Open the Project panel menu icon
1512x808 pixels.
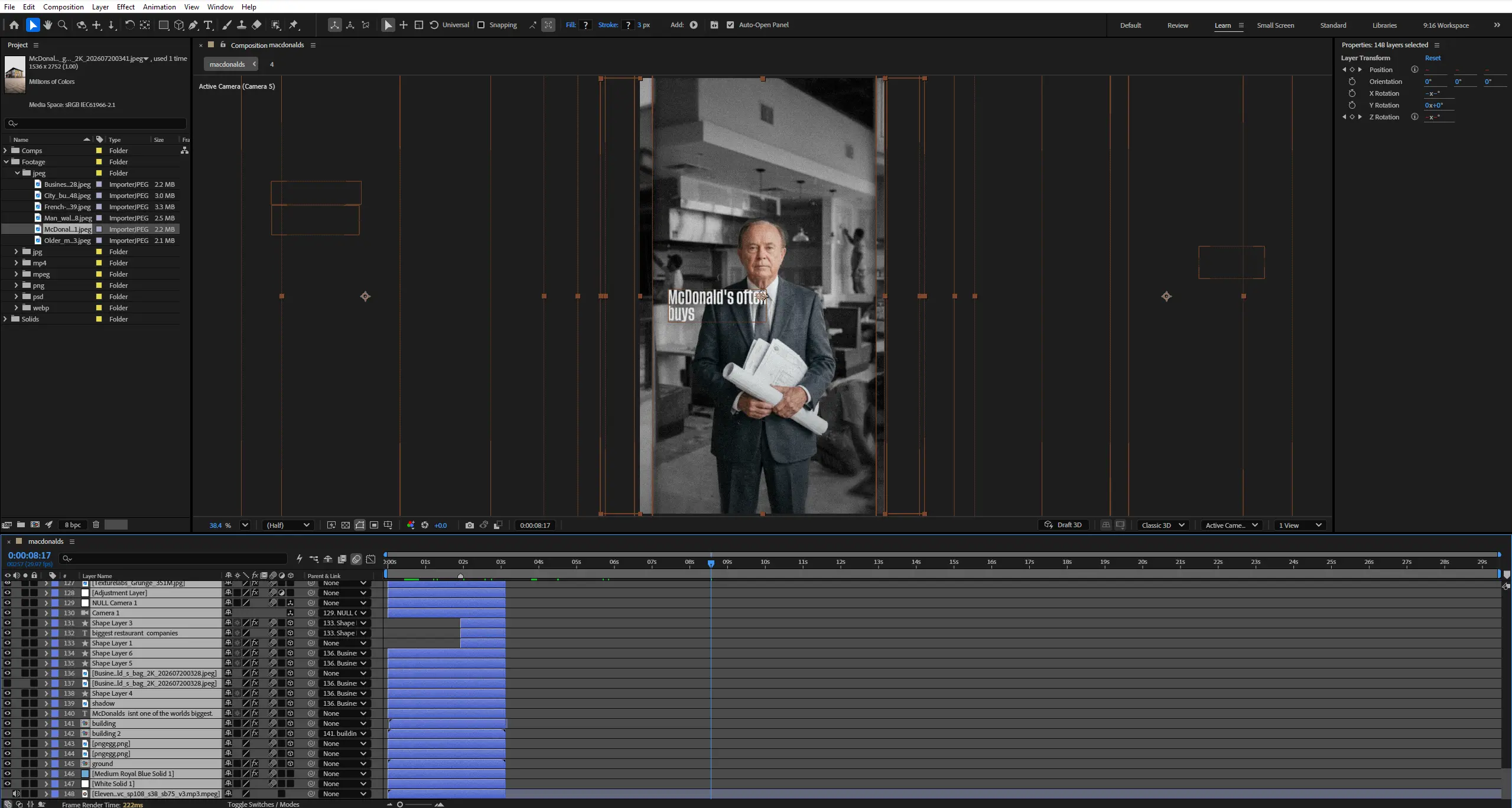point(36,45)
